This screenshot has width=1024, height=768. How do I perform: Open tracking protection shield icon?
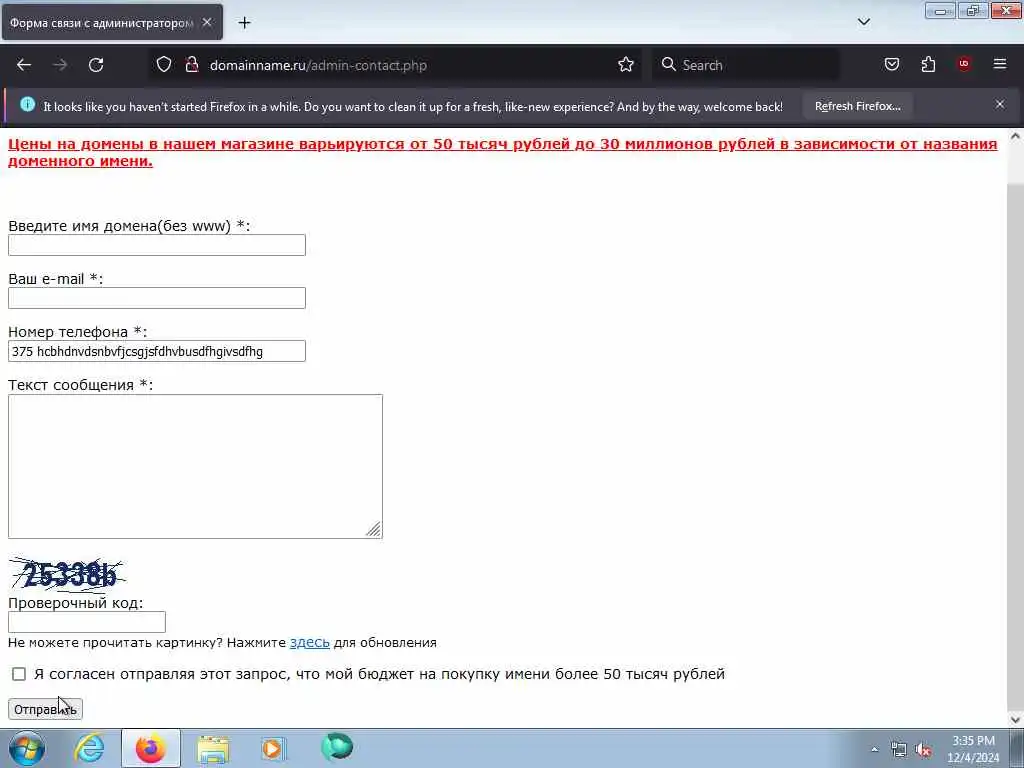(x=164, y=65)
